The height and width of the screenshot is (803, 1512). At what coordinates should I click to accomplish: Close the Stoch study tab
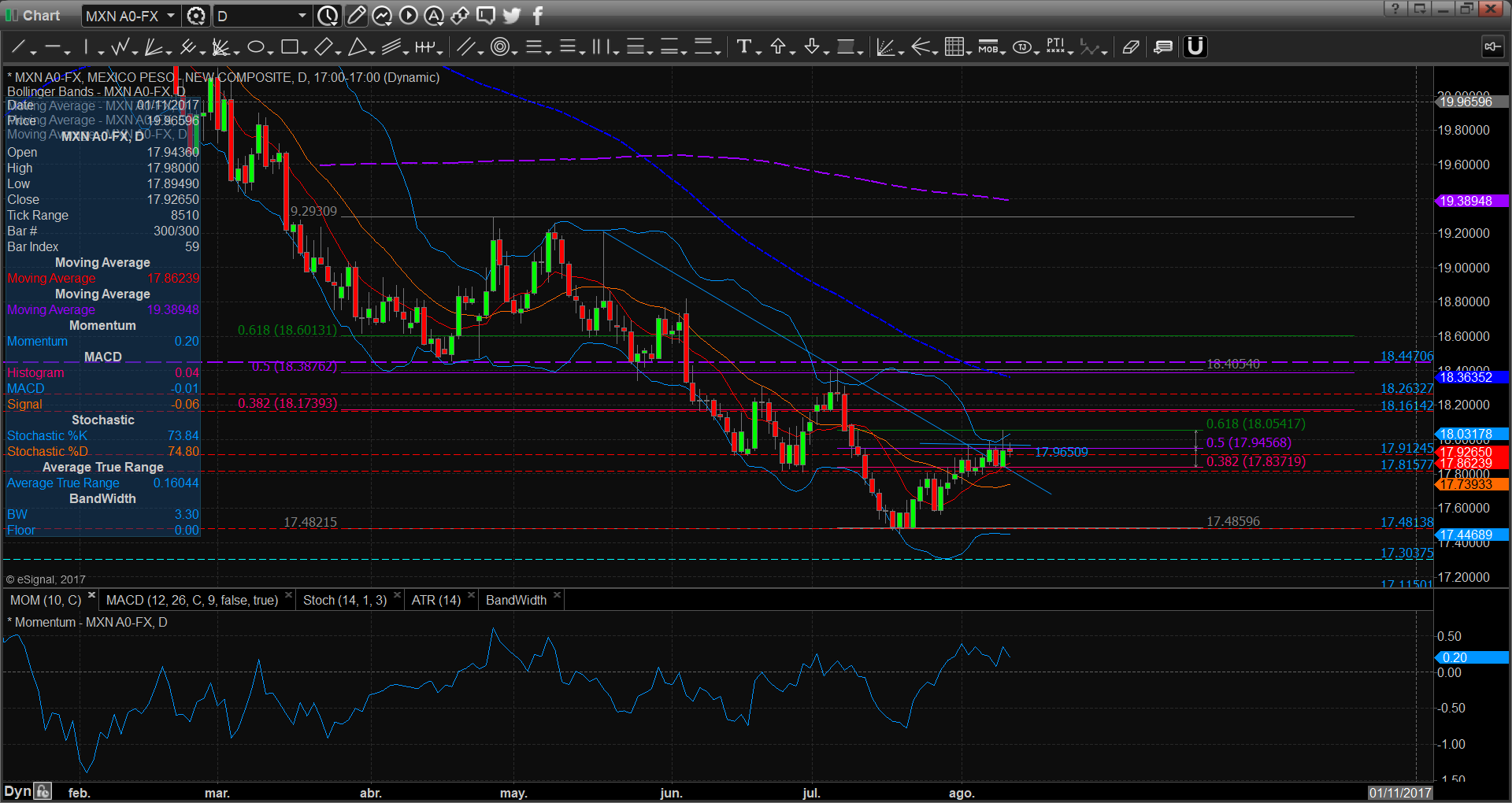pos(397,595)
